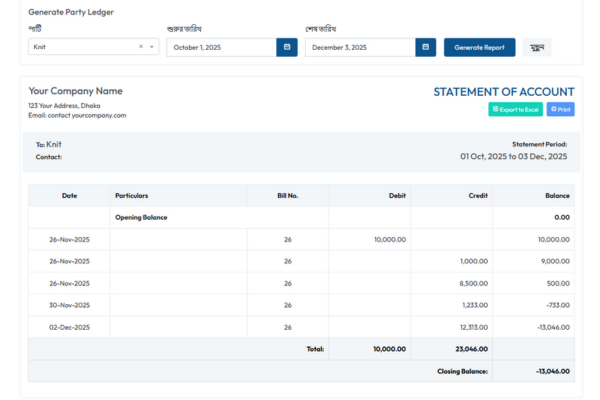Image resolution: width=600 pixels, height=400 pixels.
Task: Export the statement to Excel
Action: [515, 109]
